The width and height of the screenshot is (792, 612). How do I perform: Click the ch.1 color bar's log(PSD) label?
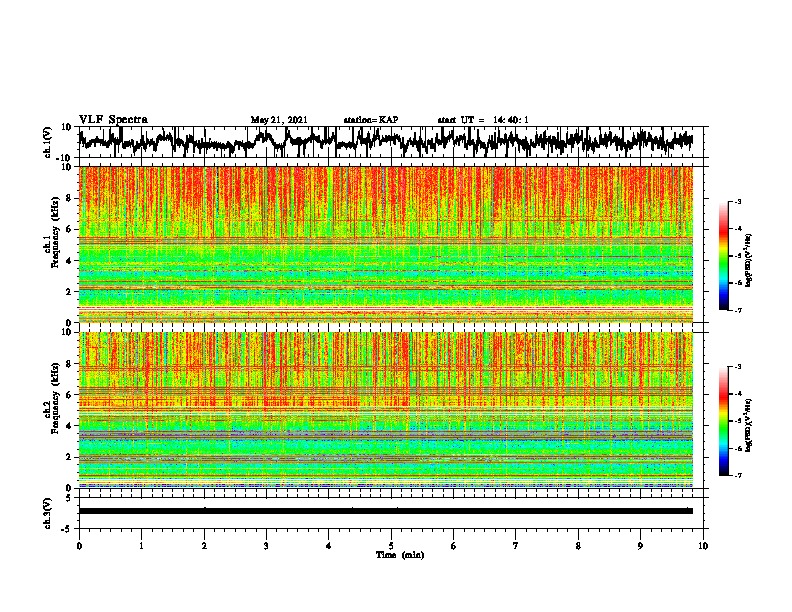click(x=749, y=260)
